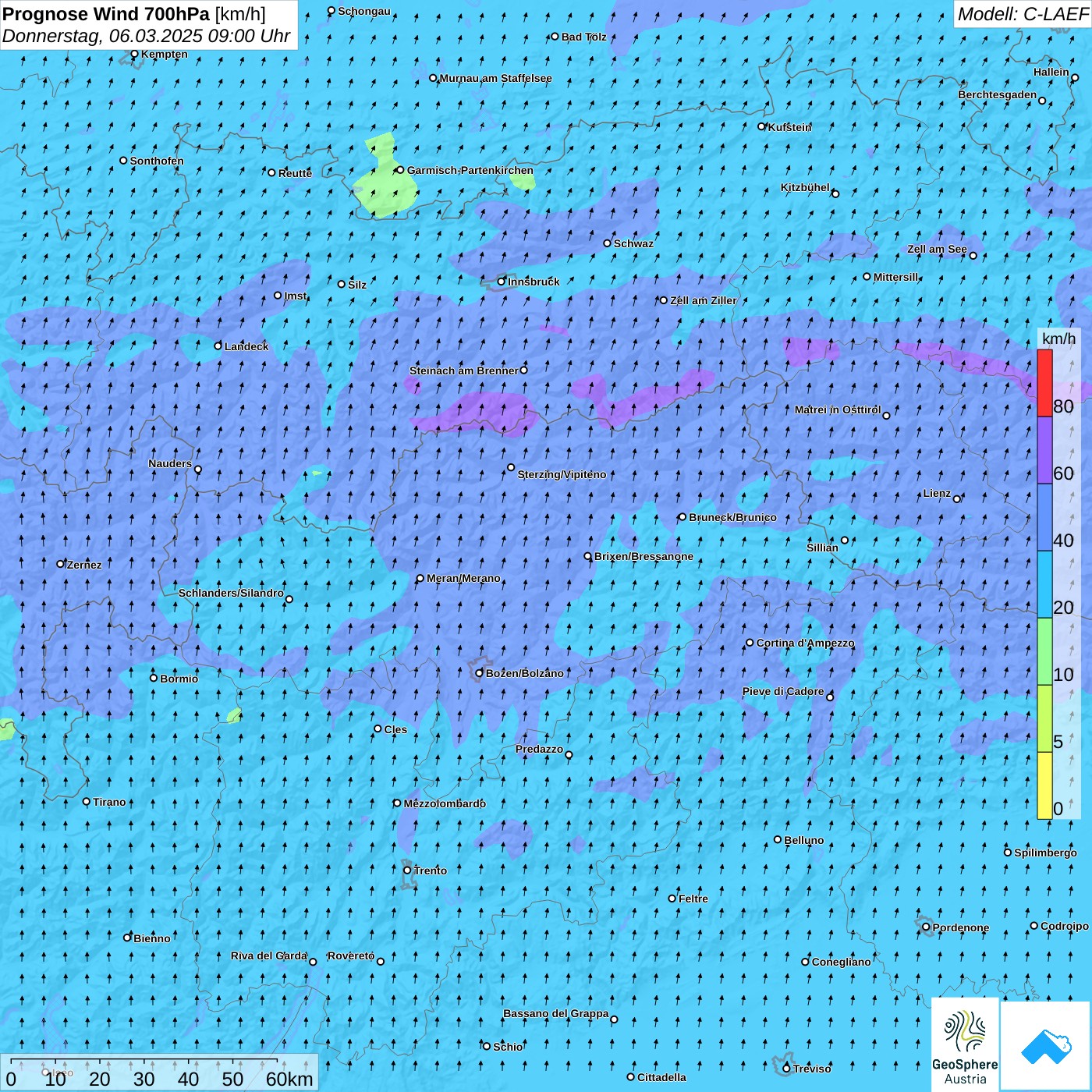Image resolution: width=1092 pixels, height=1092 pixels.
Task: Click the GeoSphere Austria logo
Action: 965,1044
